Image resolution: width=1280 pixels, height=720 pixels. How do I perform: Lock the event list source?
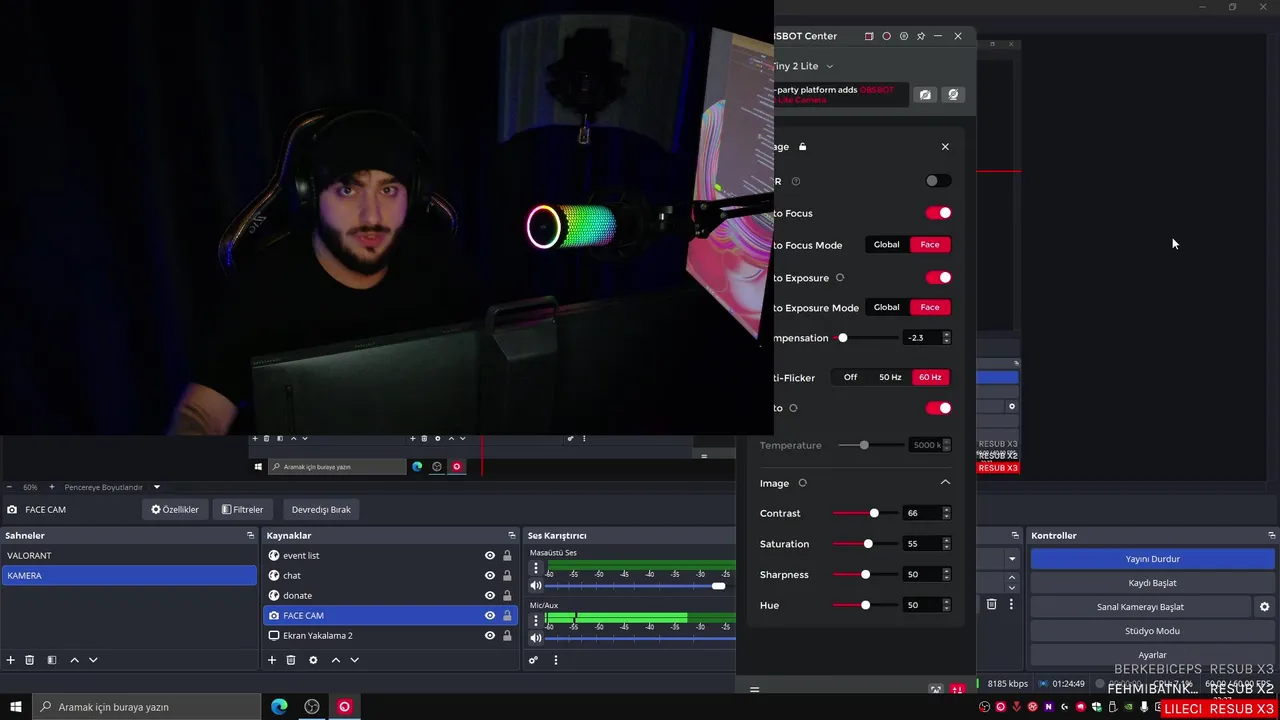tap(507, 556)
